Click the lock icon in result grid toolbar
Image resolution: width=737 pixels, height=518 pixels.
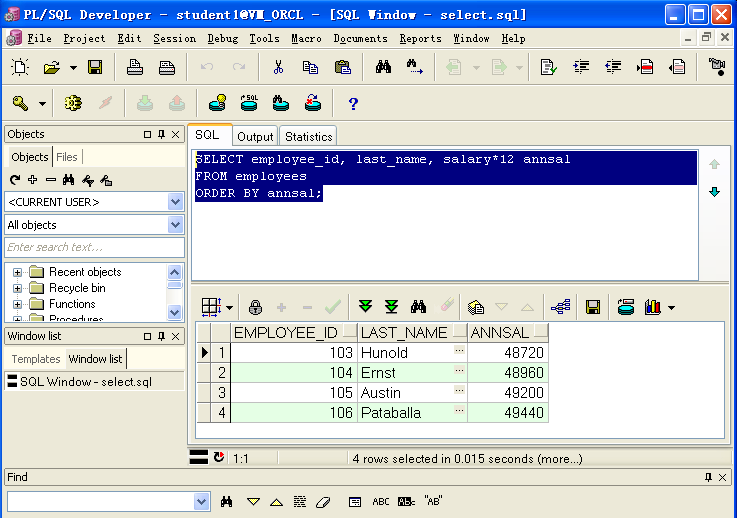[x=255, y=307]
